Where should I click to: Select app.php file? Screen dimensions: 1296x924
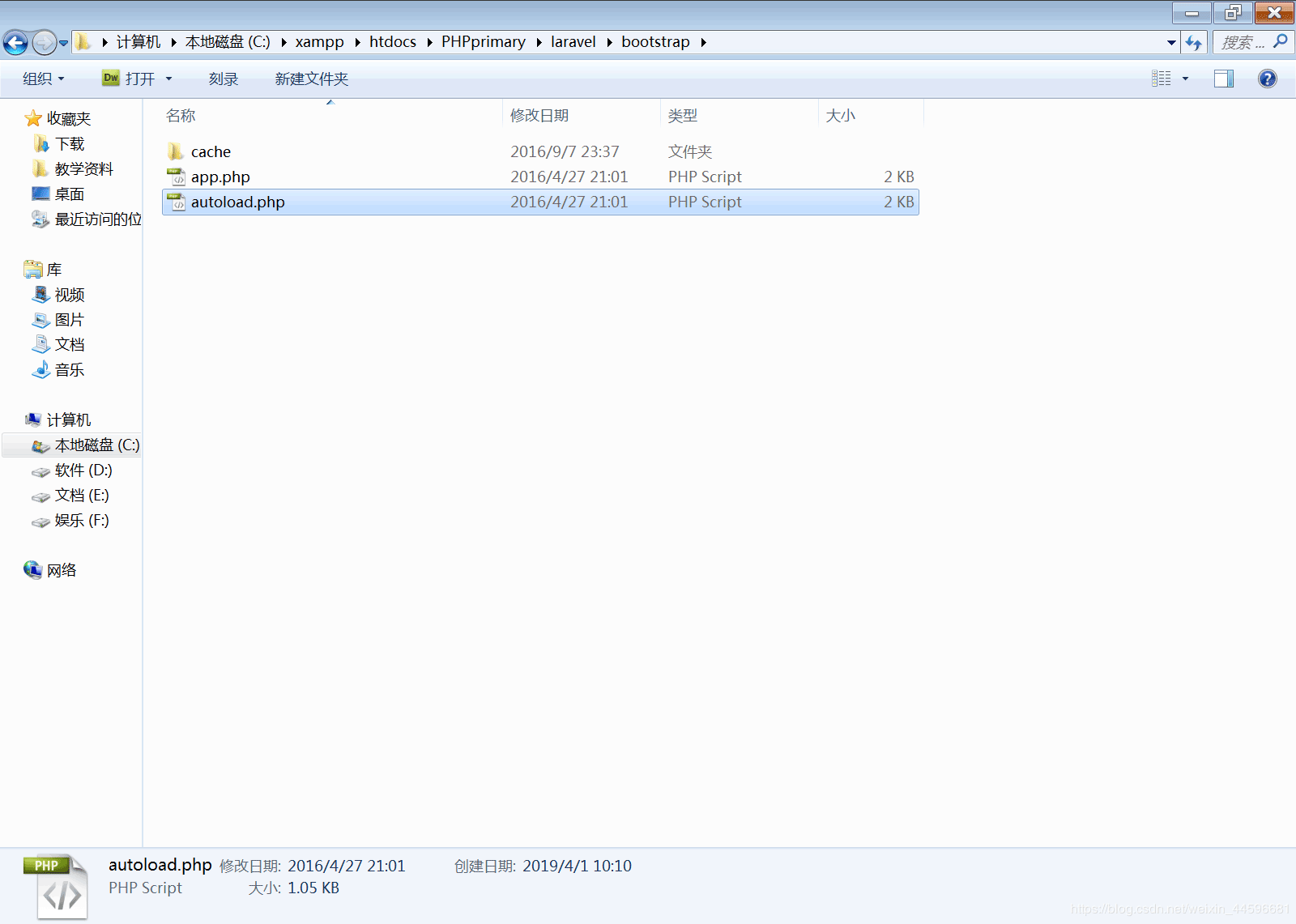pos(220,177)
